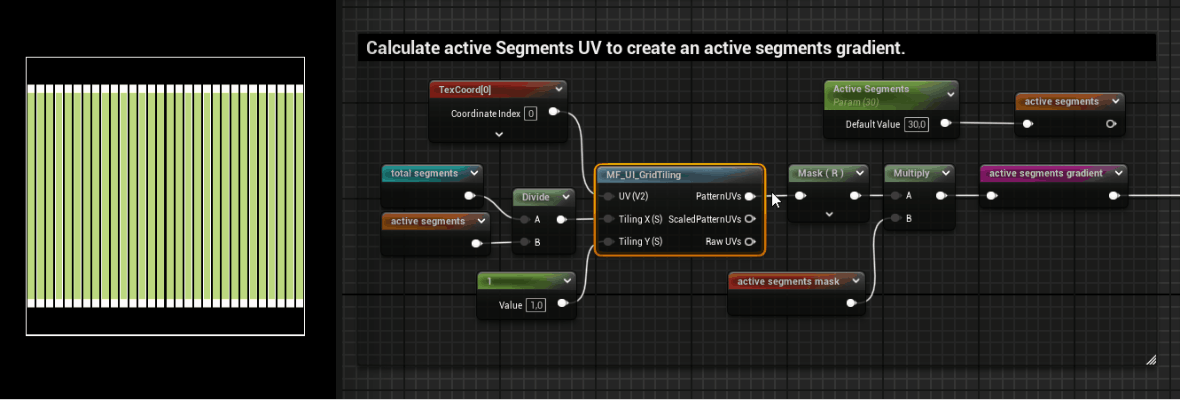Select the Tiling Y (S) input pin

pyautogui.click(x=608, y=241)
